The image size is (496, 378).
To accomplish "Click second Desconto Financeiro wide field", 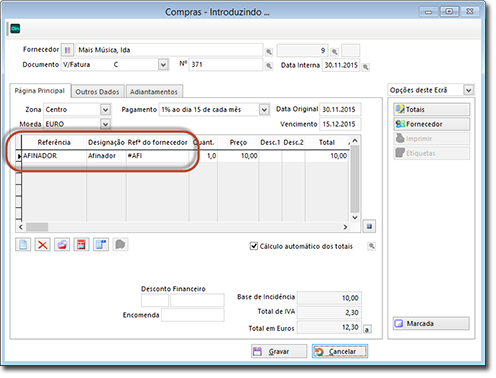I will [197, 300].
